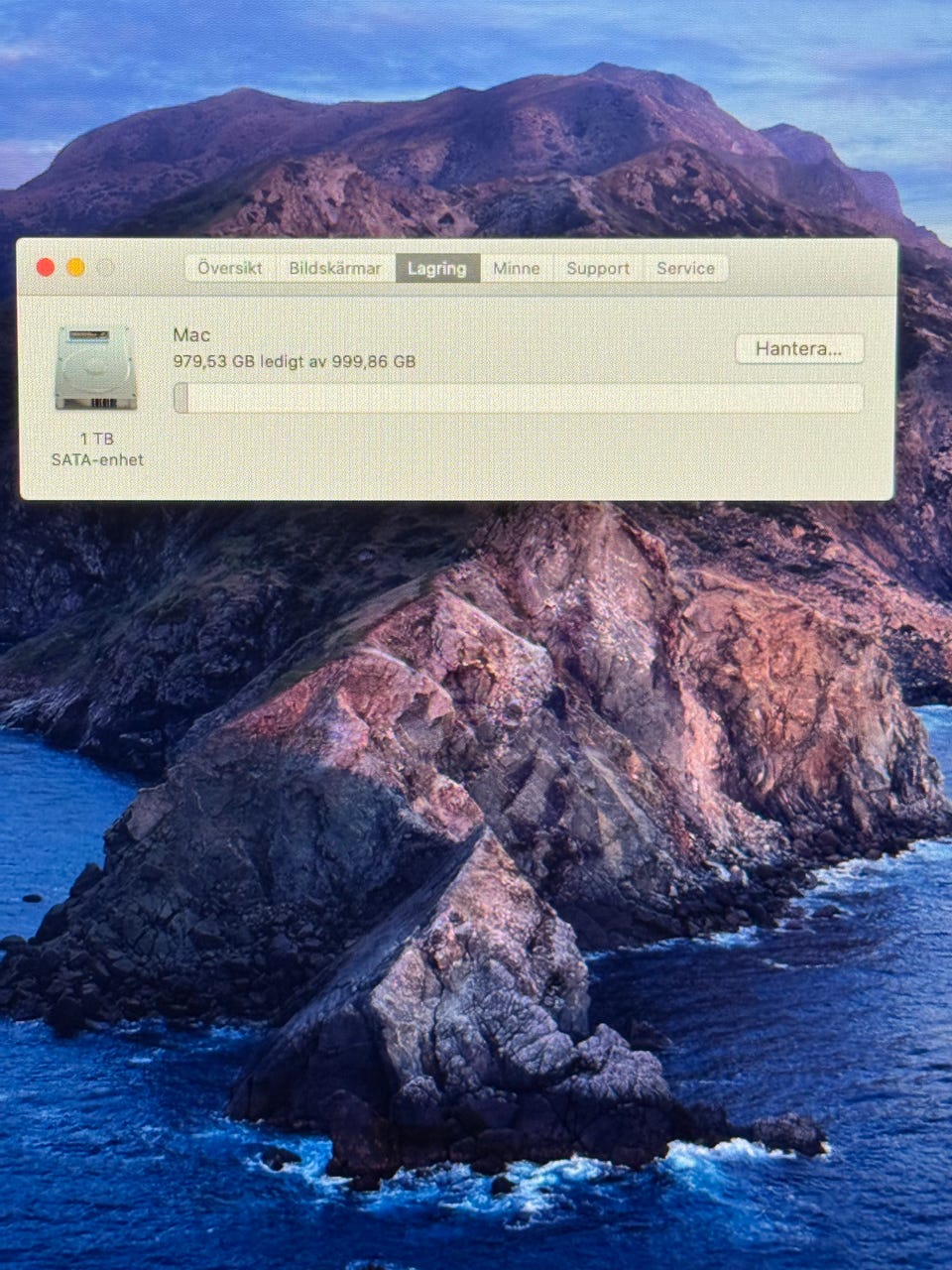952x1270 pixels.
Task: Select the Mac hard drive icon
Action: click(95, 368)
